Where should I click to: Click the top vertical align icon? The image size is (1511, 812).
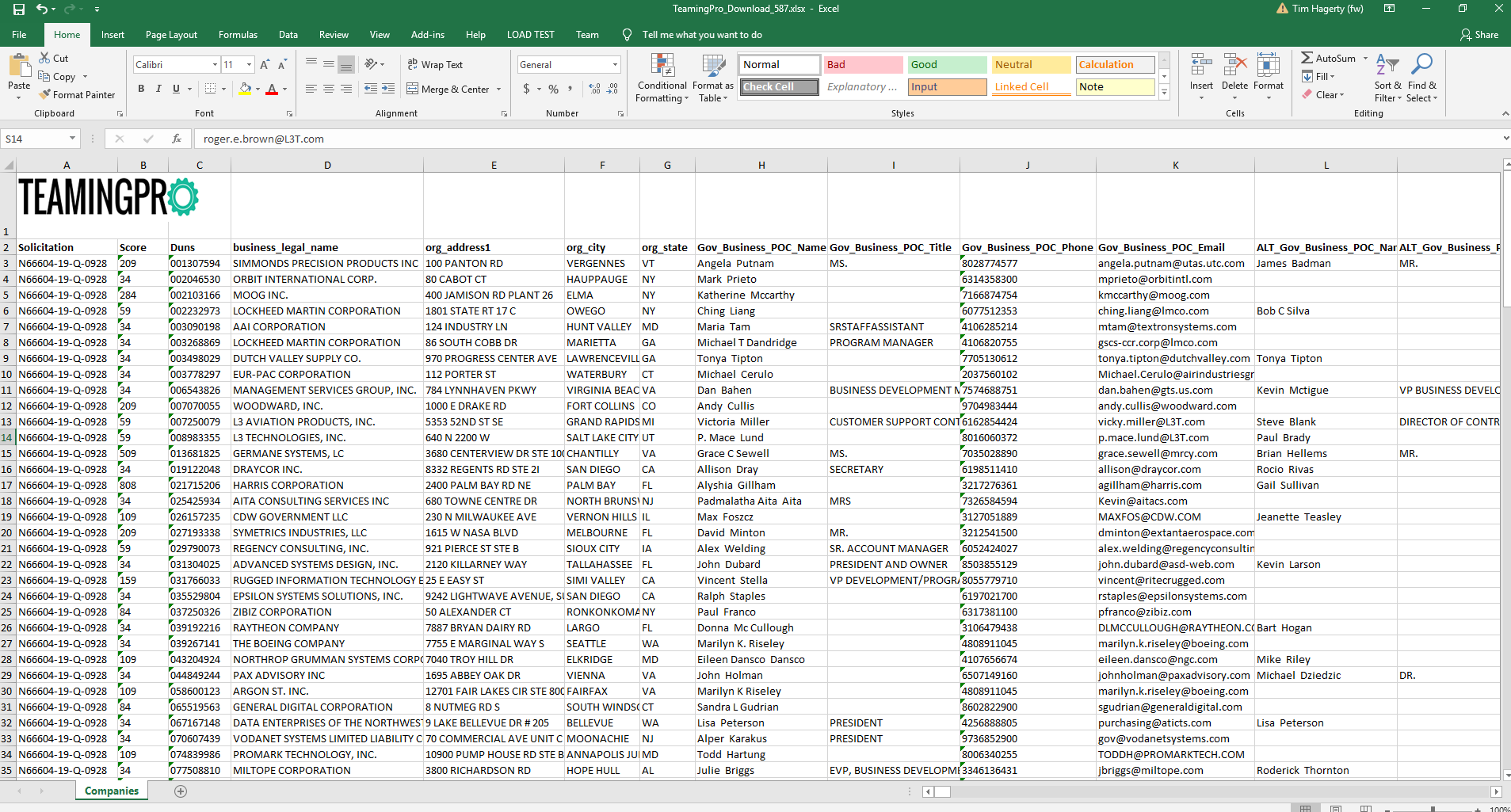tap(311, 64)
